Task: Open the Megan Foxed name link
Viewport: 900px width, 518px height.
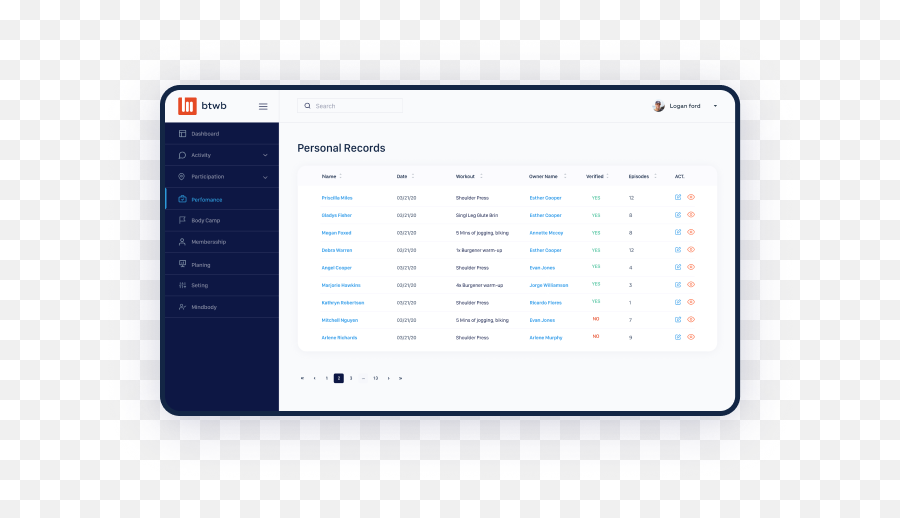Action: click(x=336, y=233)
